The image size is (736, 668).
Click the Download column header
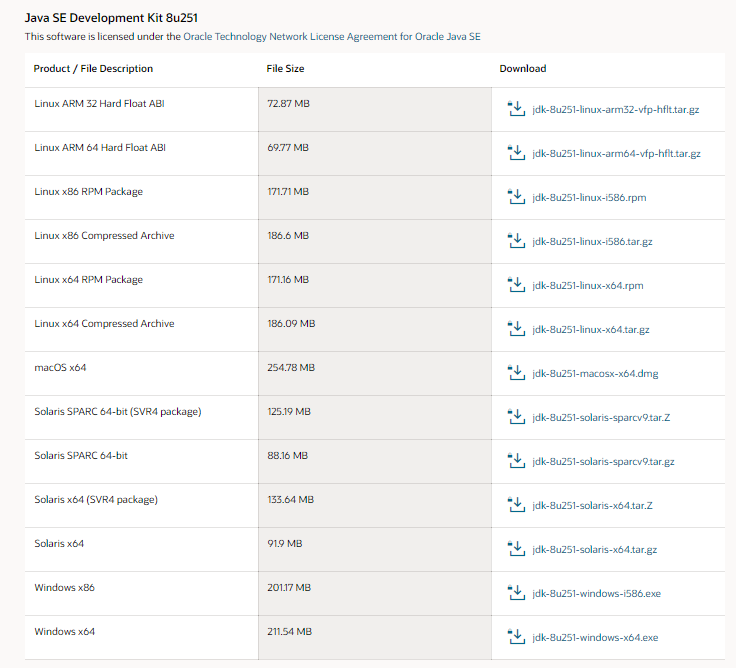click(522, 69)
